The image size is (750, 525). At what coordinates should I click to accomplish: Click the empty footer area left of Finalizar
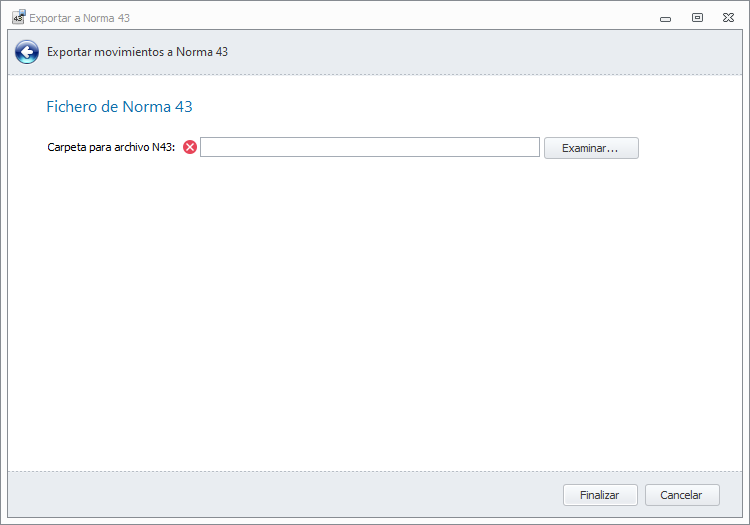[x=280, y=495]
